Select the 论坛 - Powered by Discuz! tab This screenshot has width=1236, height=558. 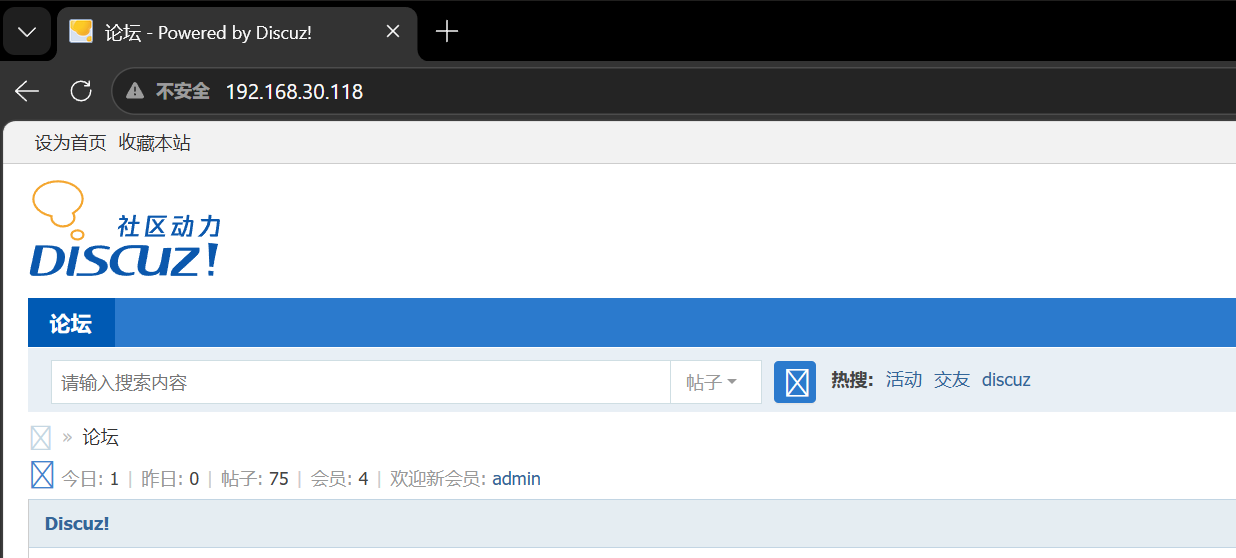click(236, 32)
